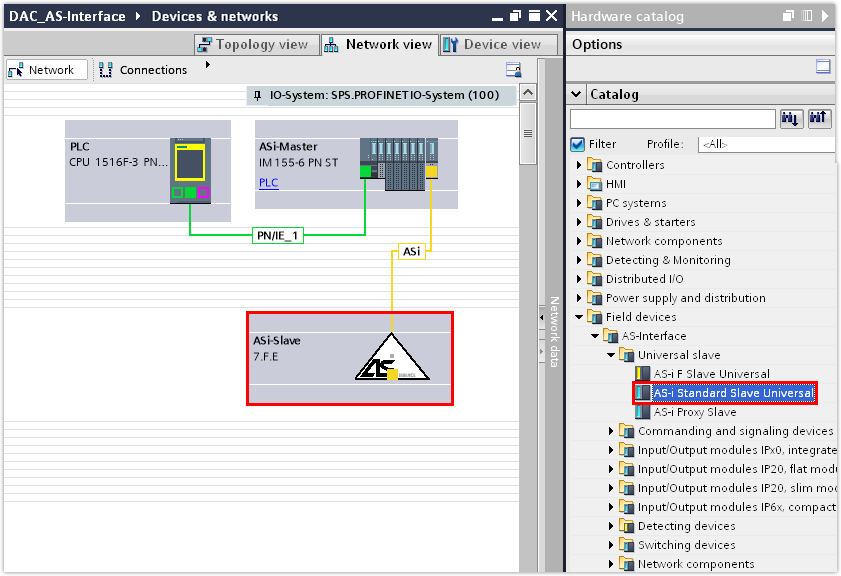Click the PLC link under ASi-Master
Screen dimensions: 841x576
coord(268,183)
